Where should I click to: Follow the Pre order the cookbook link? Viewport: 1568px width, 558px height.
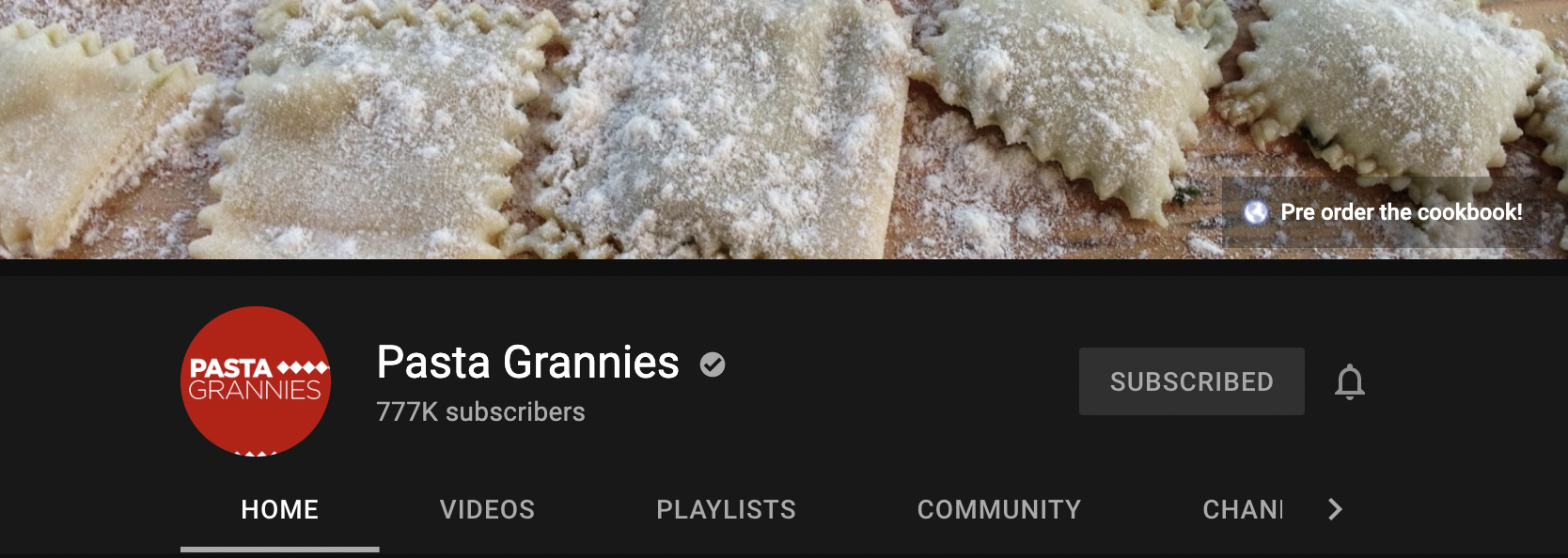1401,212
